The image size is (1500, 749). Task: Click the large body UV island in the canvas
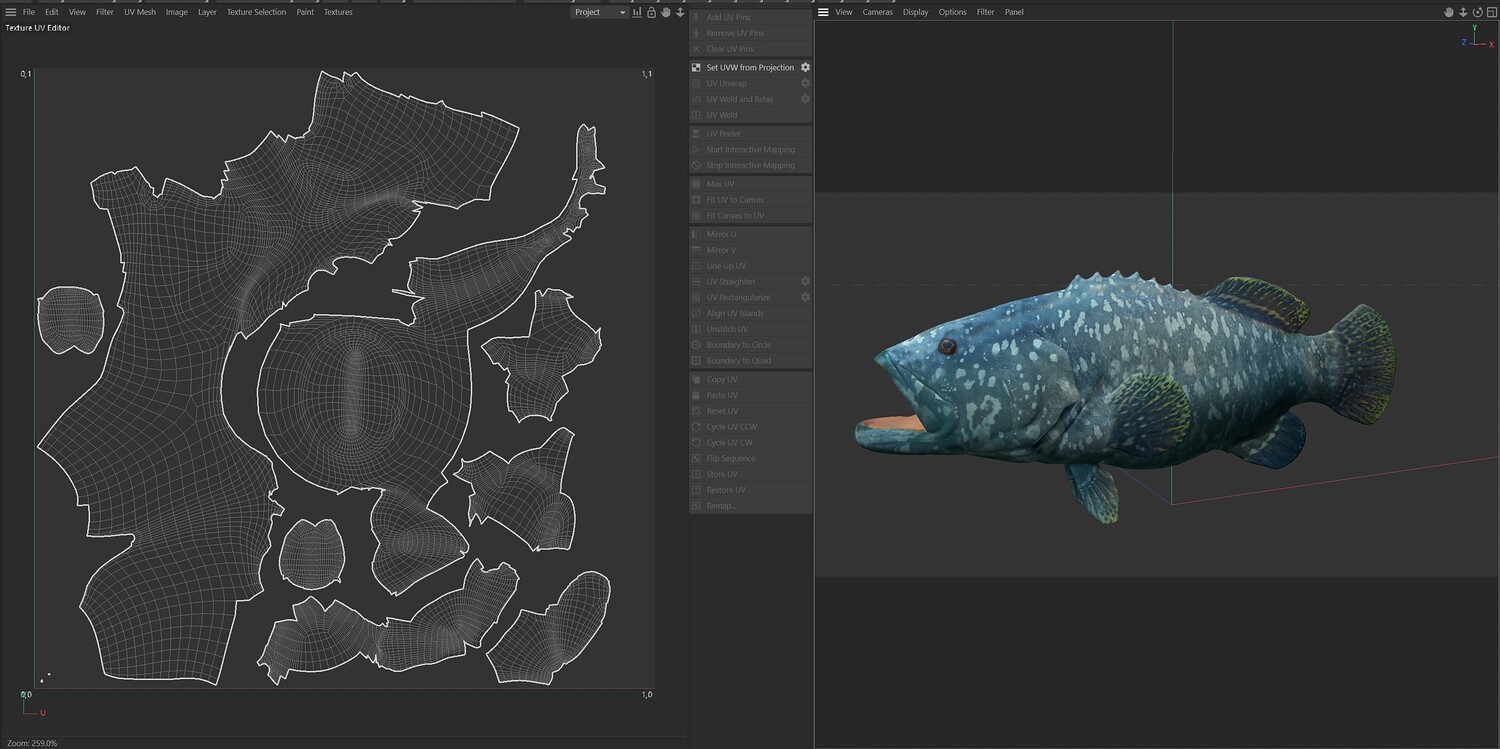pyautogui.click(x=150, y=400)
